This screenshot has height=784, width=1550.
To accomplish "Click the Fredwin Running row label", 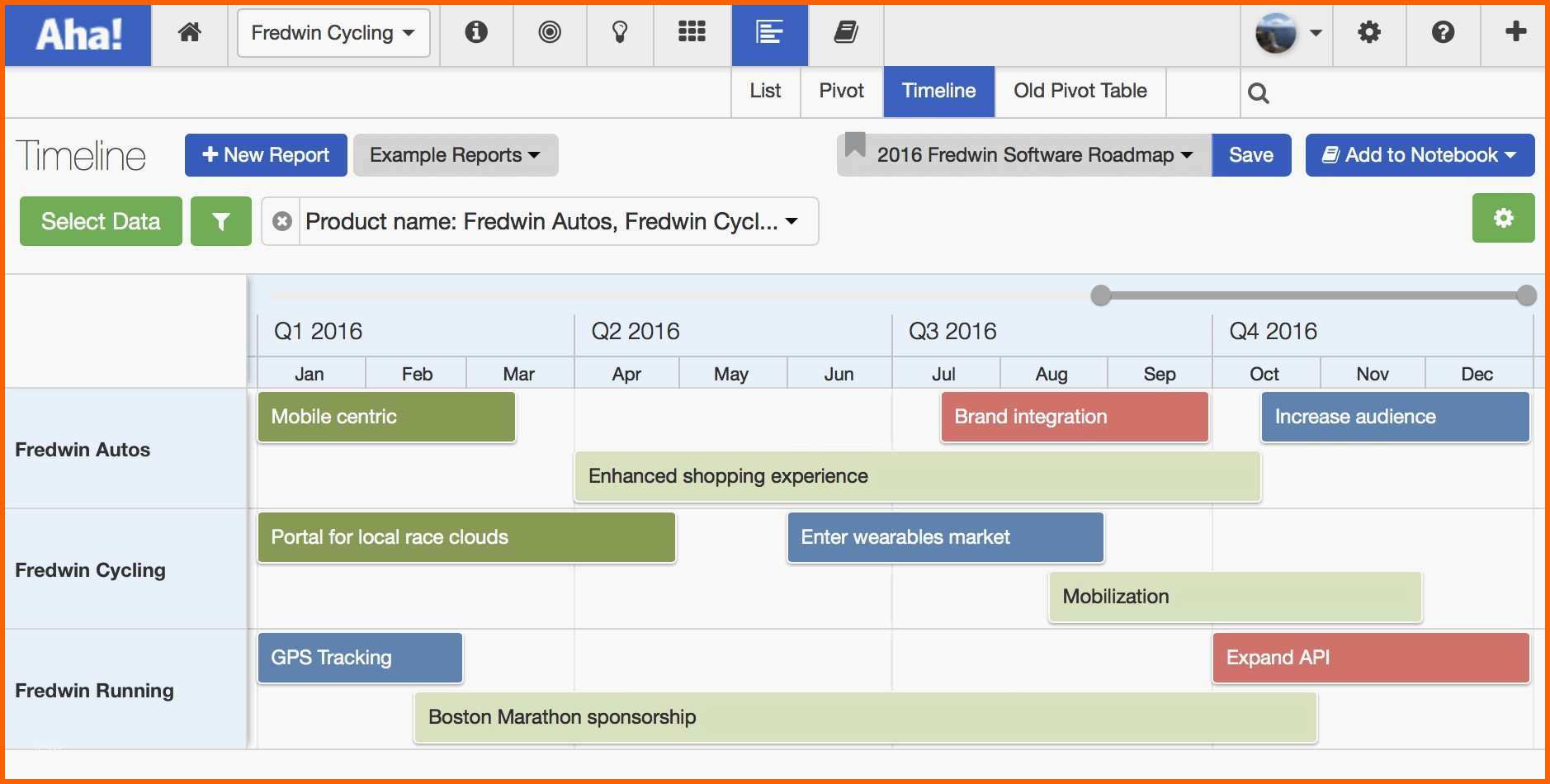I will point(94,691).
